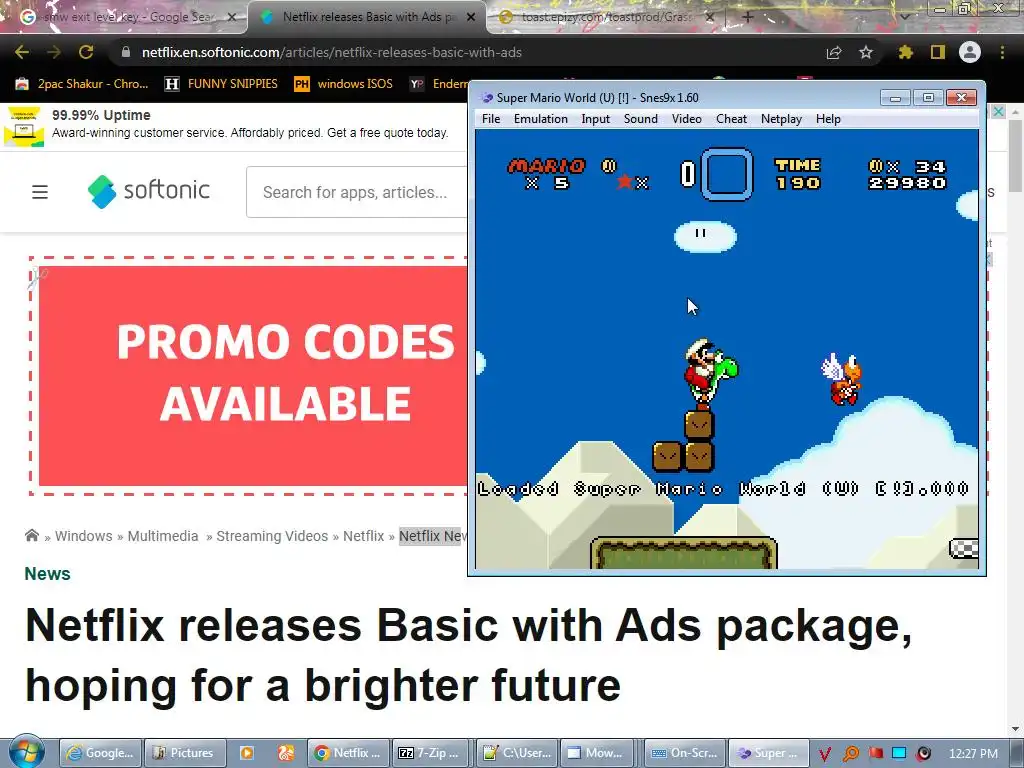Switch to the toast.epizy.com tab

point(606,17)
